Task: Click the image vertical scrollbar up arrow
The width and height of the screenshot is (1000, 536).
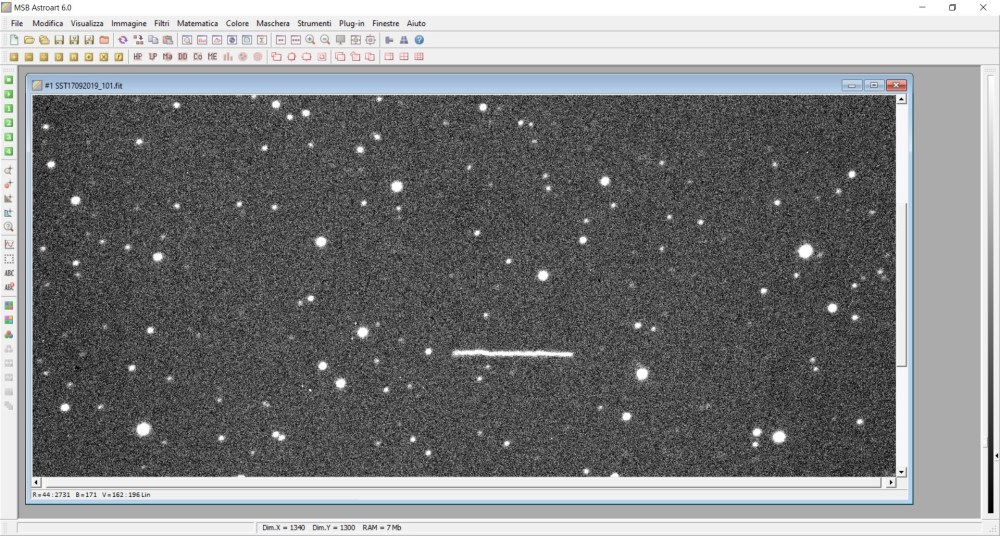Action: [902, 100]
